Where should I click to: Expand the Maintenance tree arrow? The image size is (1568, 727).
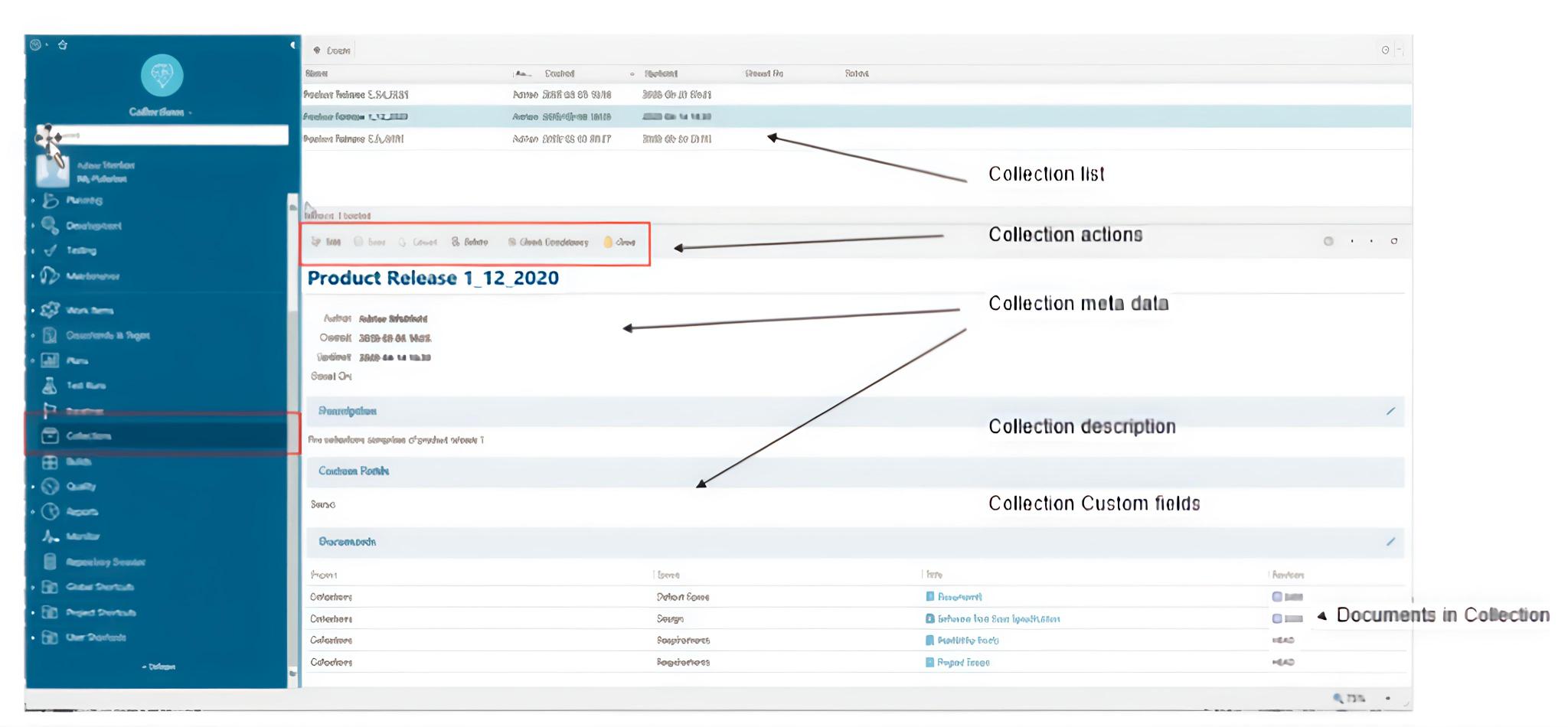click(x=33, y=275)
